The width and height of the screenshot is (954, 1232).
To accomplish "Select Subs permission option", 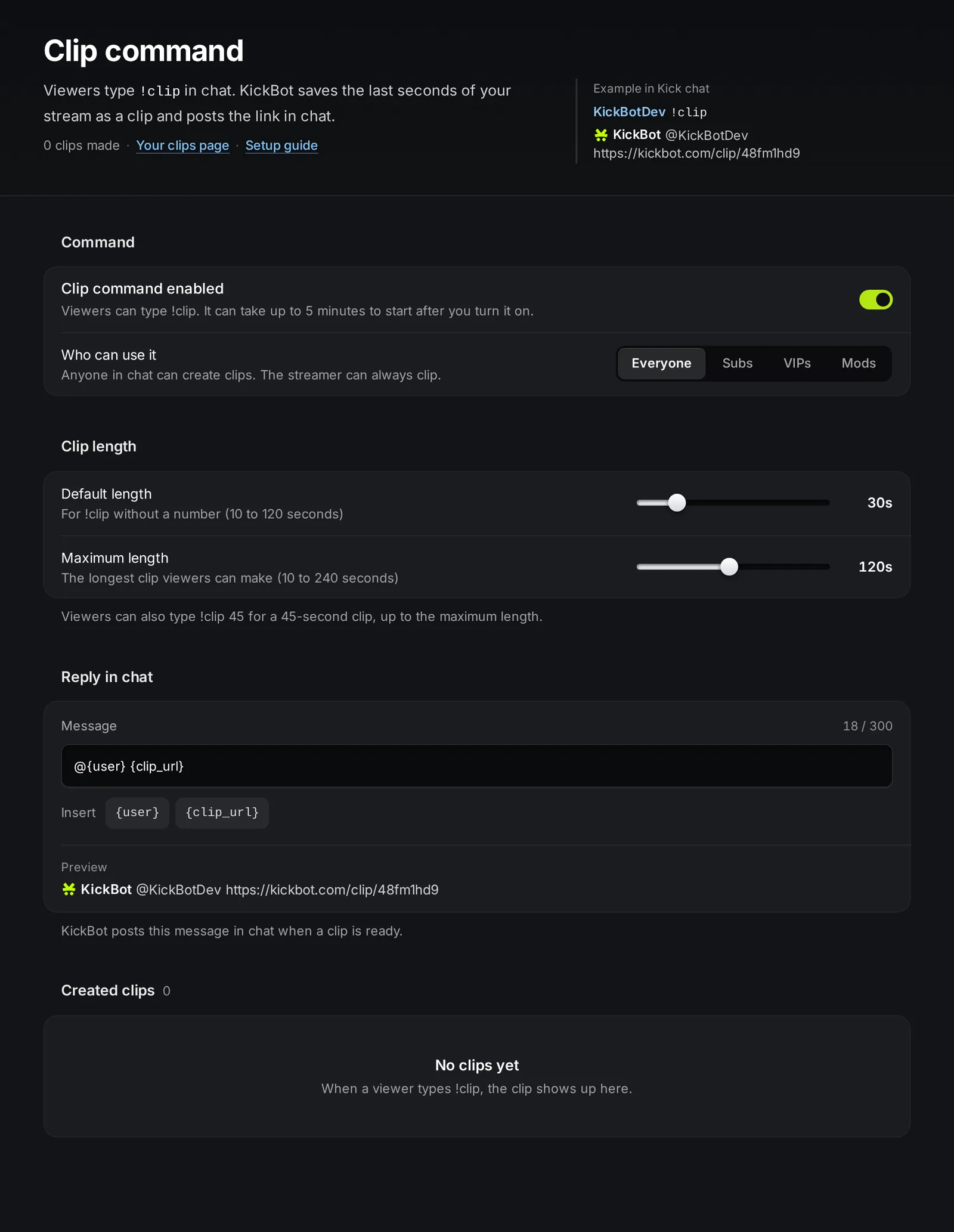I will (737, 363).
